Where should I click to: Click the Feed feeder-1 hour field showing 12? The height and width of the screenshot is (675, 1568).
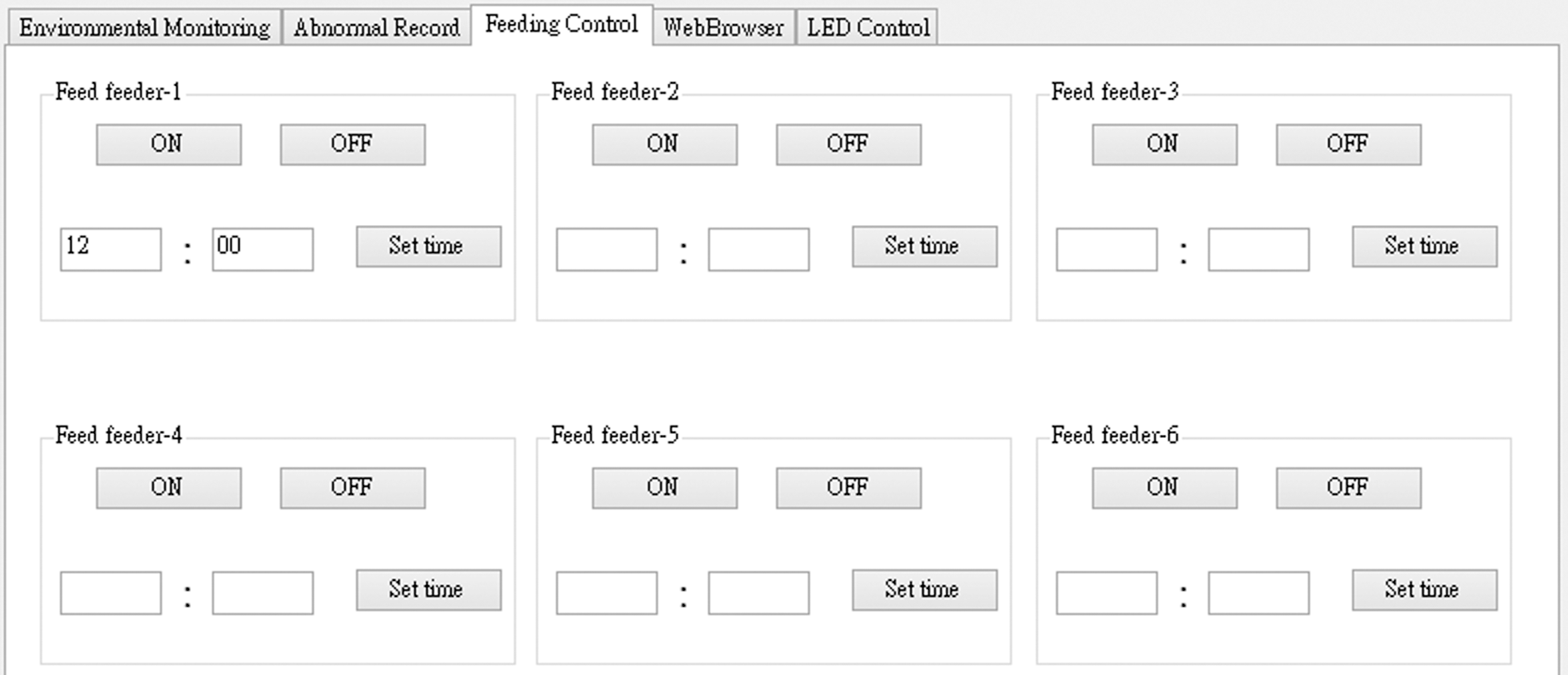(x=110, y=249)
